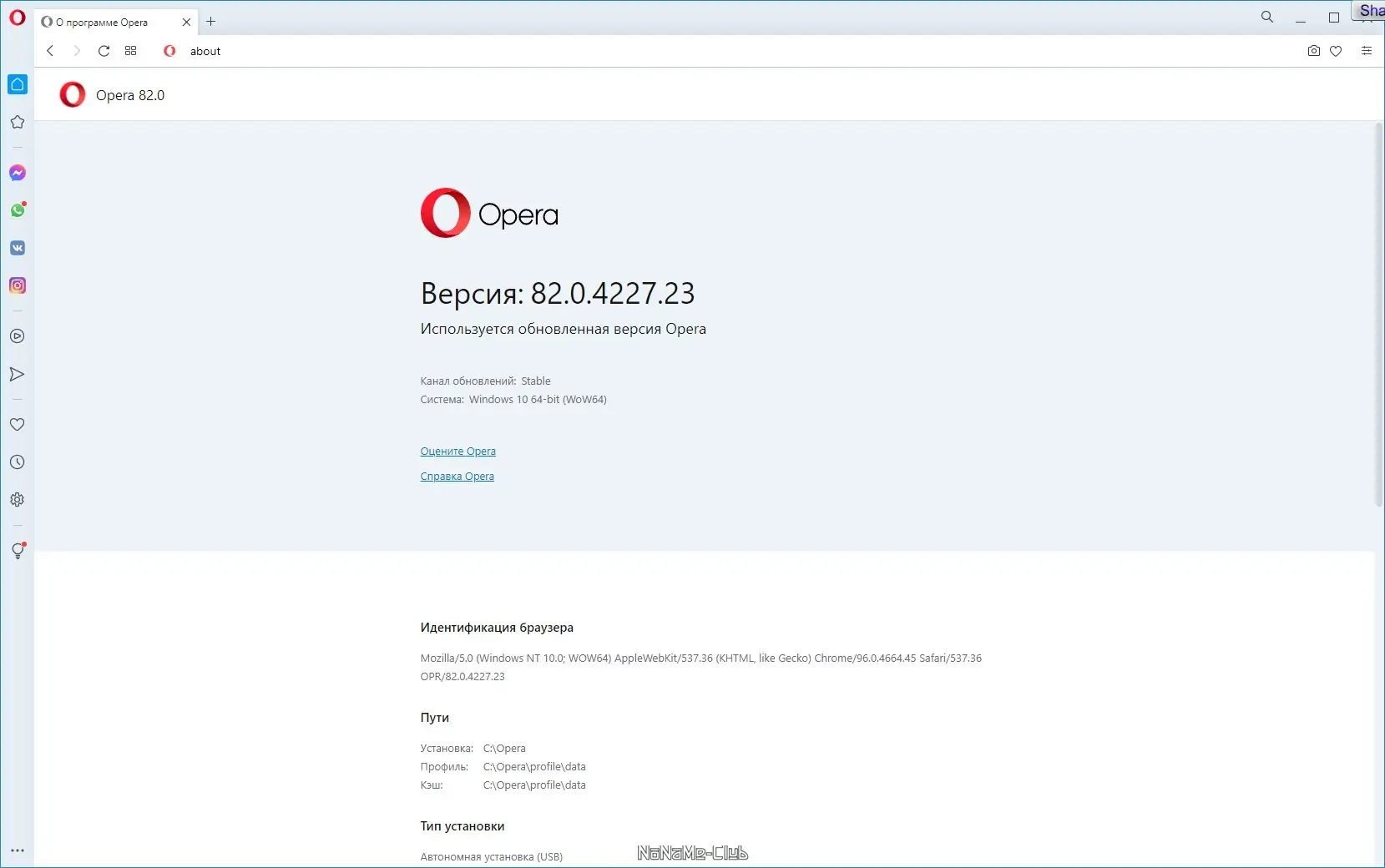The image size is (1385, 868).
Task: Open a new tab with plus
Action: click(x=211, y=22)
